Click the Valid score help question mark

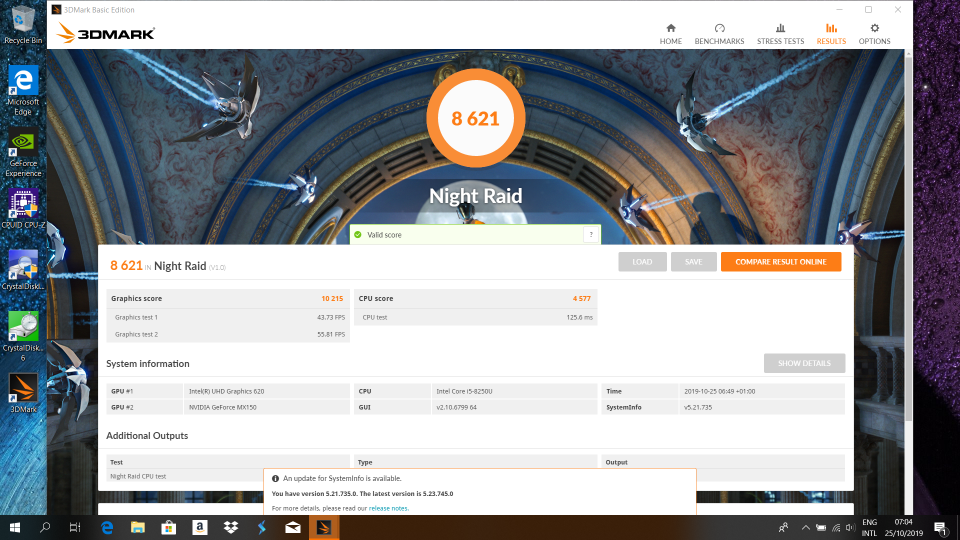point(591,234)
